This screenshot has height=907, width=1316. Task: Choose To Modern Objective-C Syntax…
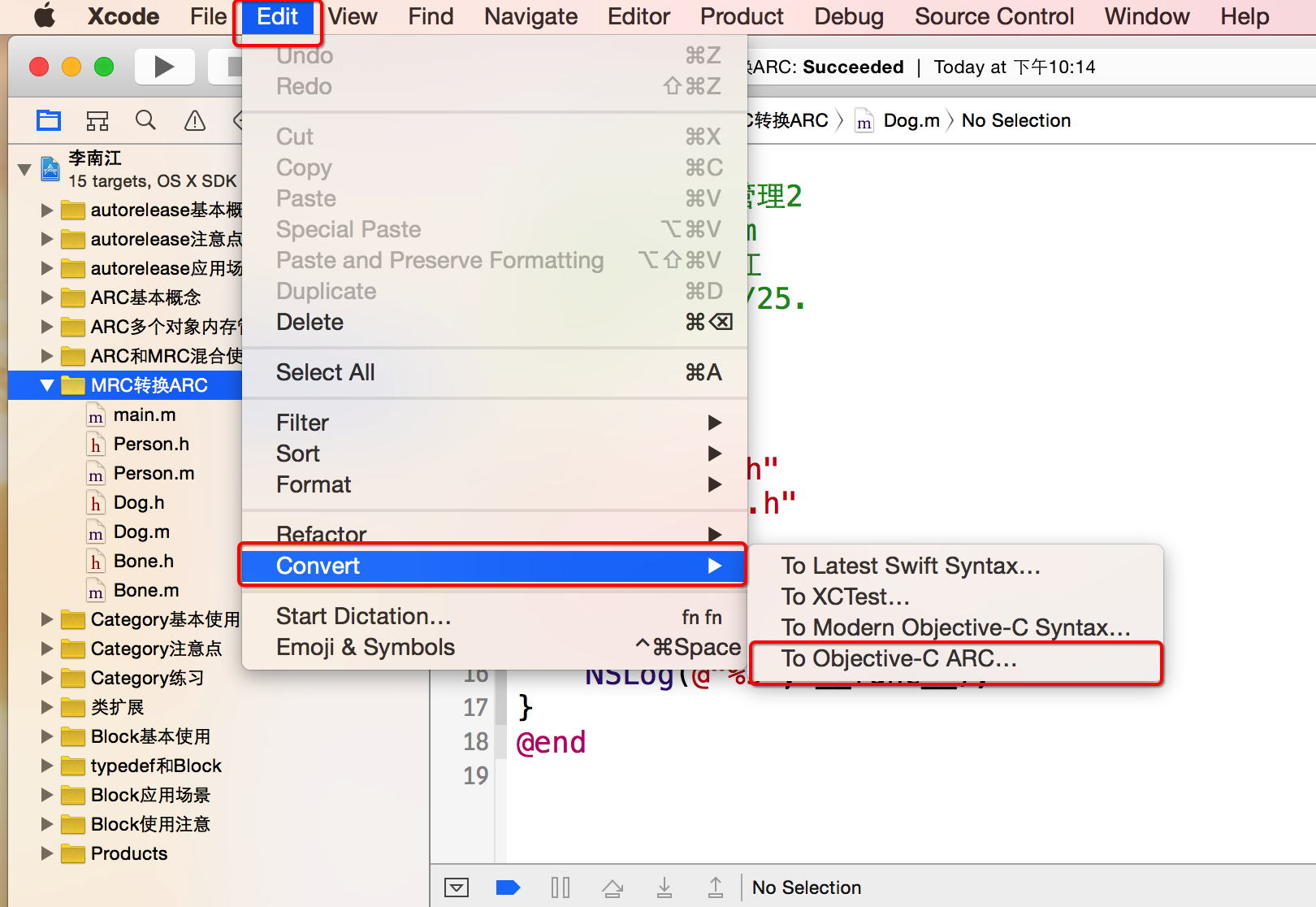956,627
